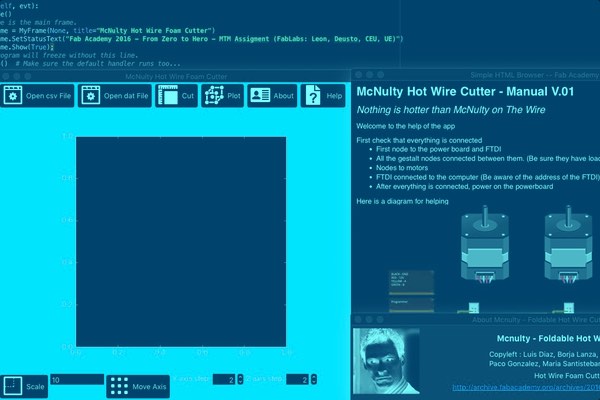Viewport: 600px width, 400px height.
Task: Click code line containing SetStatusText
Action: coord(202,39)
